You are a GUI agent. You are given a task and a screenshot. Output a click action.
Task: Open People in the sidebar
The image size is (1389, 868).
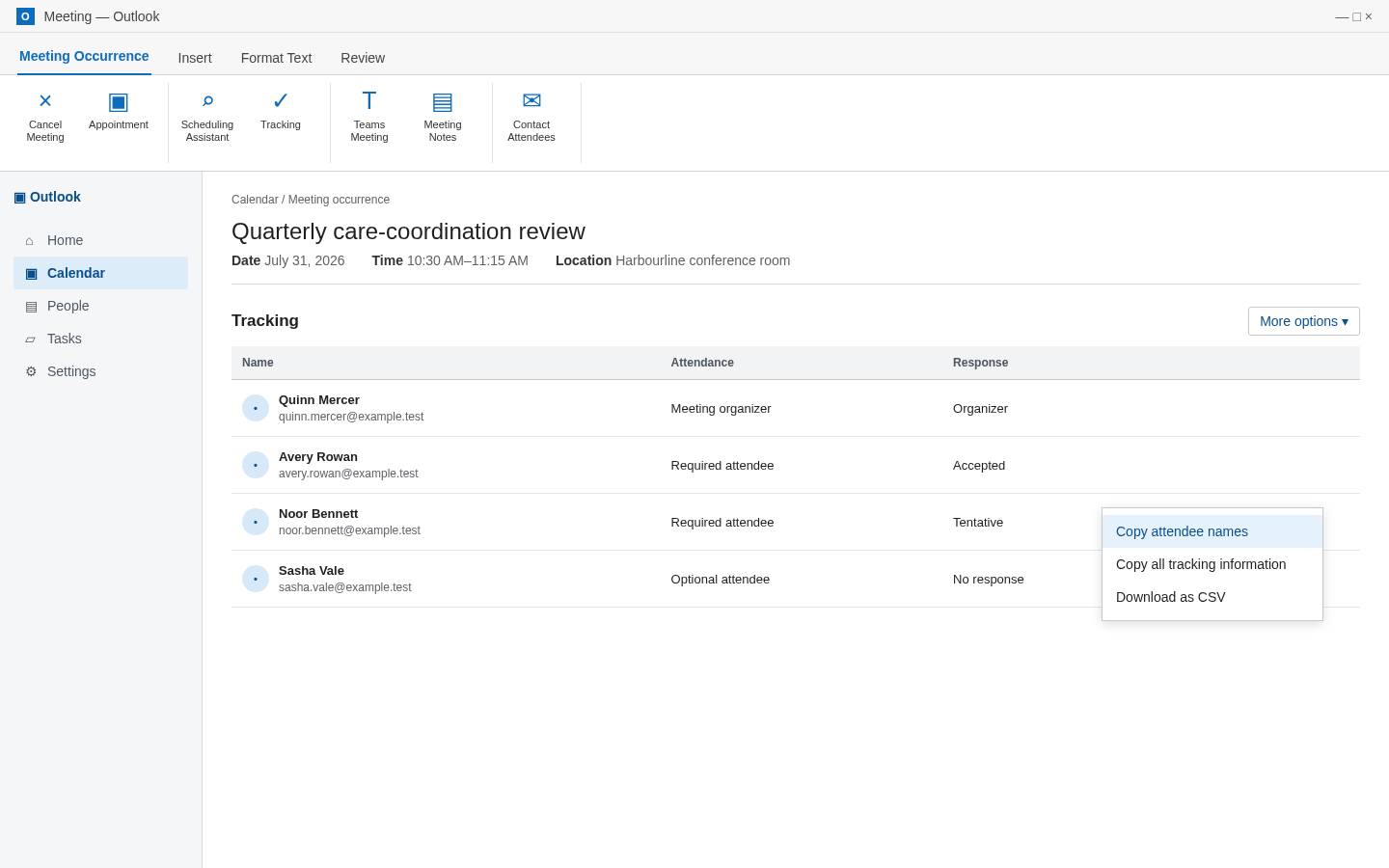100,306
